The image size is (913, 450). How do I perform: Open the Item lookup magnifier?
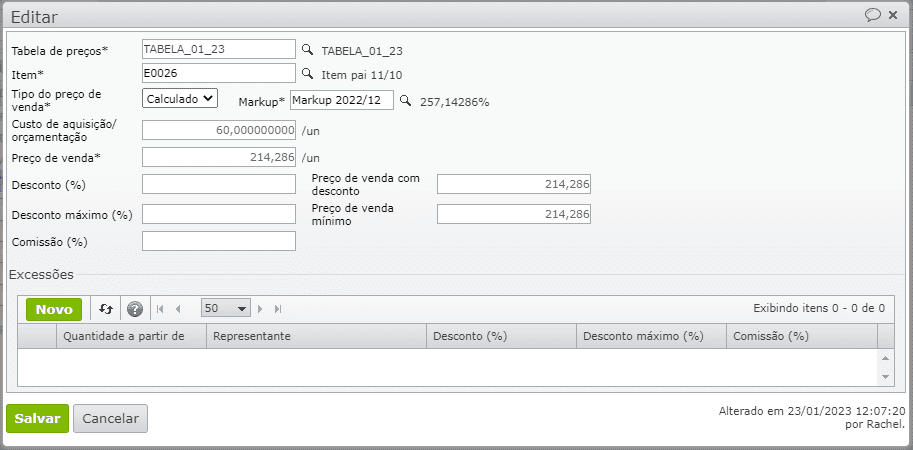(308, 73)
